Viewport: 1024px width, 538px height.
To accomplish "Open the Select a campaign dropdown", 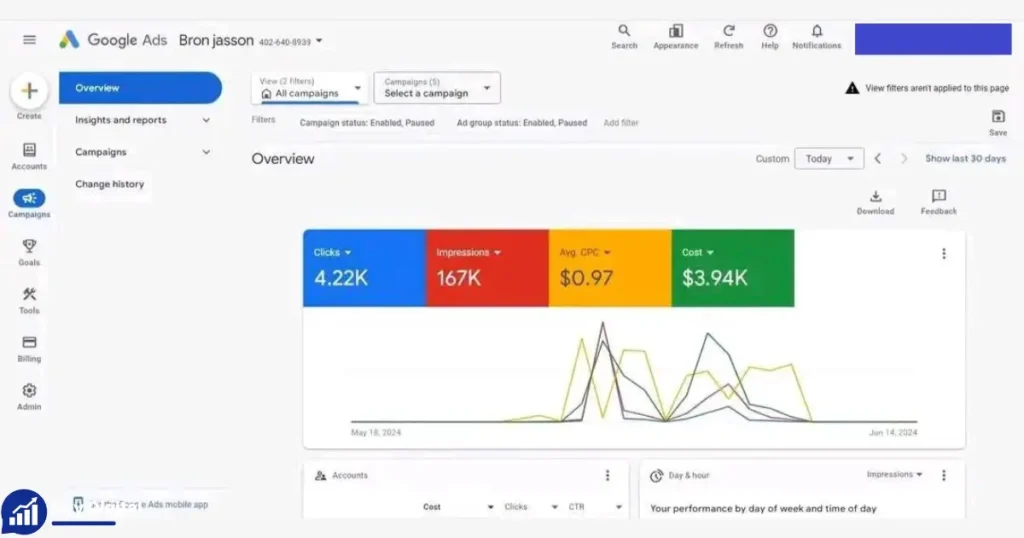I will click(x=437, y=88).
